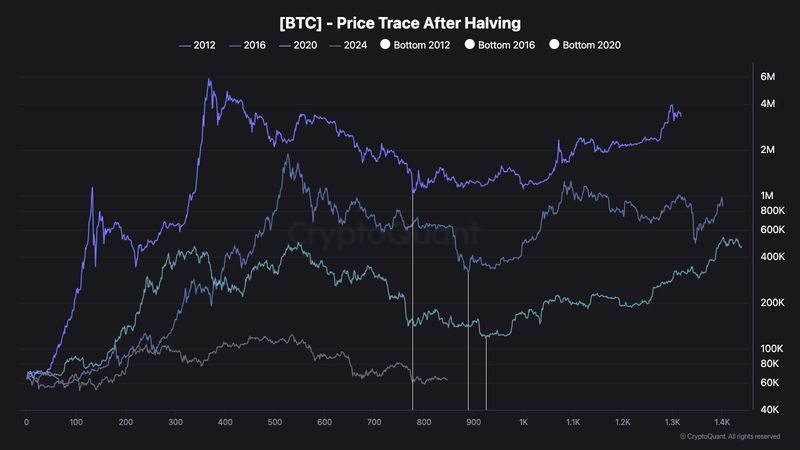Click the 1M label on the y-axis

coord(767,195)
